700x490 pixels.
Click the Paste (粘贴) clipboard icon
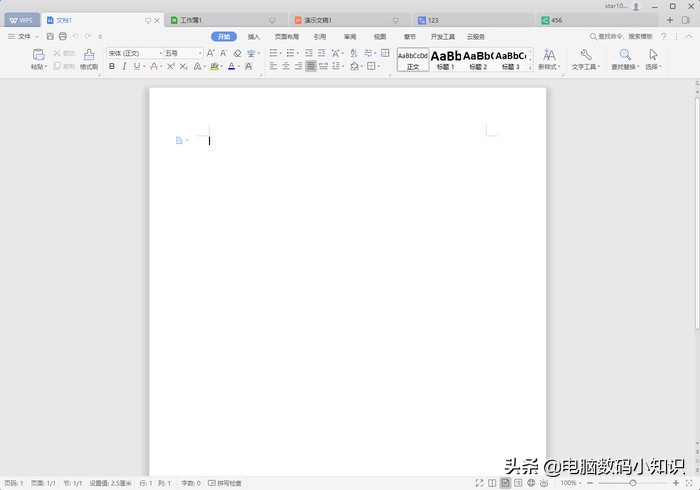(x=38, y=56)
